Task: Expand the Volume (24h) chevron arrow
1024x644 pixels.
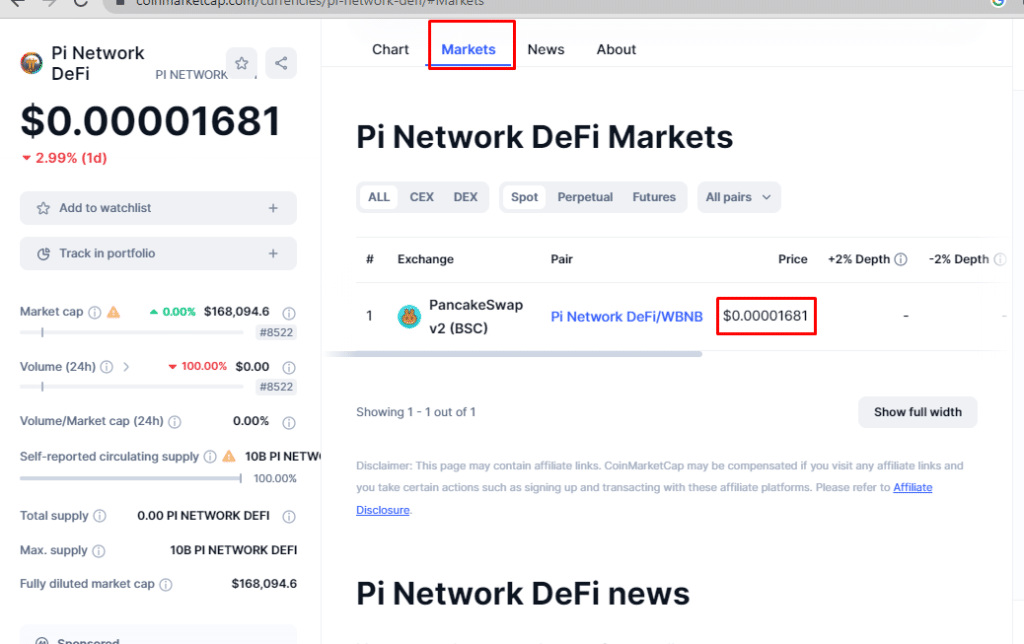Action: tap(126, 367)
